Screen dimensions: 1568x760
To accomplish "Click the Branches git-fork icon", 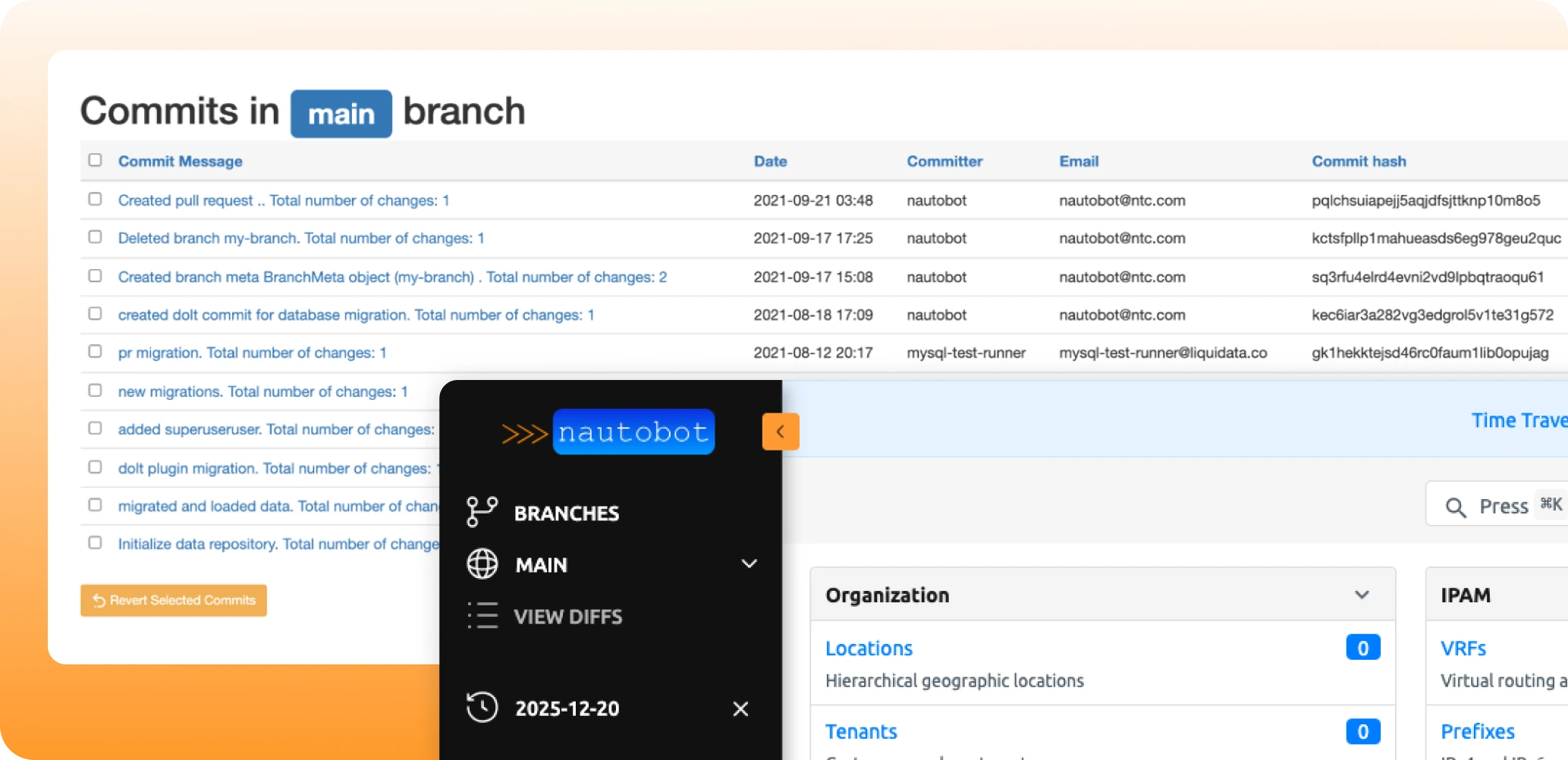I will (482, 512).
